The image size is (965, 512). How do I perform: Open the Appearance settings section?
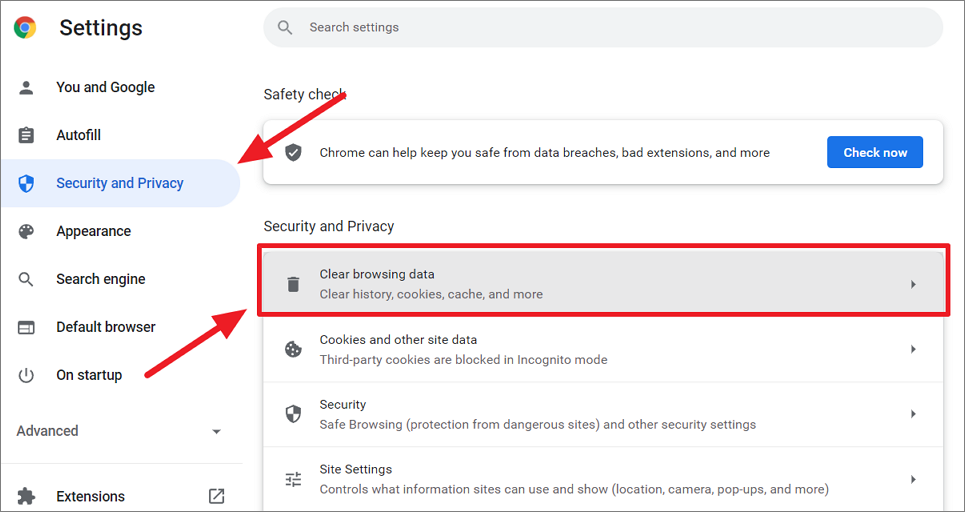pos(93,231)
